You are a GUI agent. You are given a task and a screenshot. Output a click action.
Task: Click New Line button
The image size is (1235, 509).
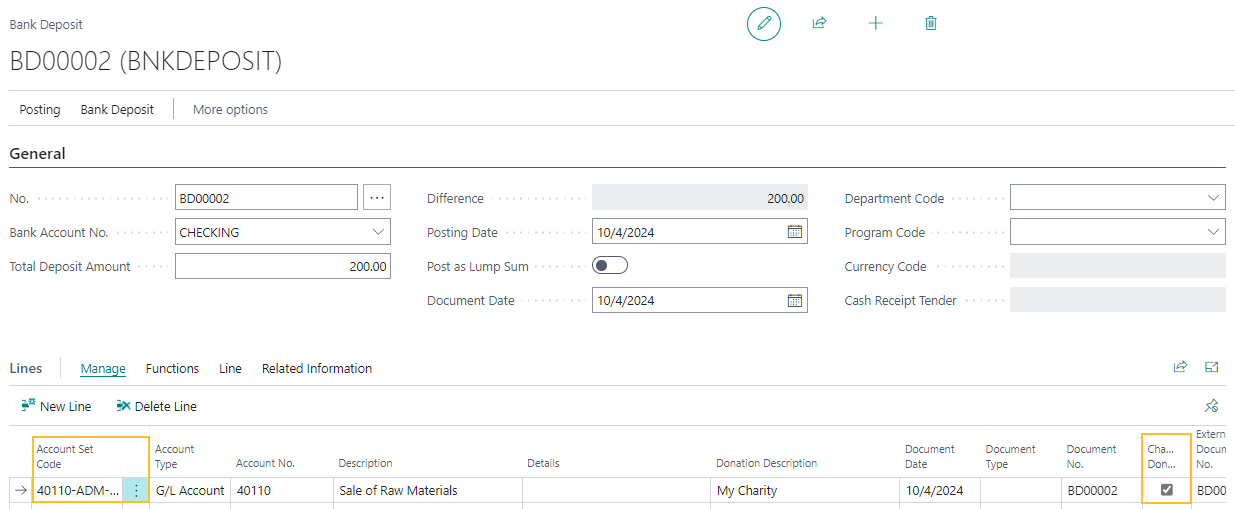[x=56, y=406]
